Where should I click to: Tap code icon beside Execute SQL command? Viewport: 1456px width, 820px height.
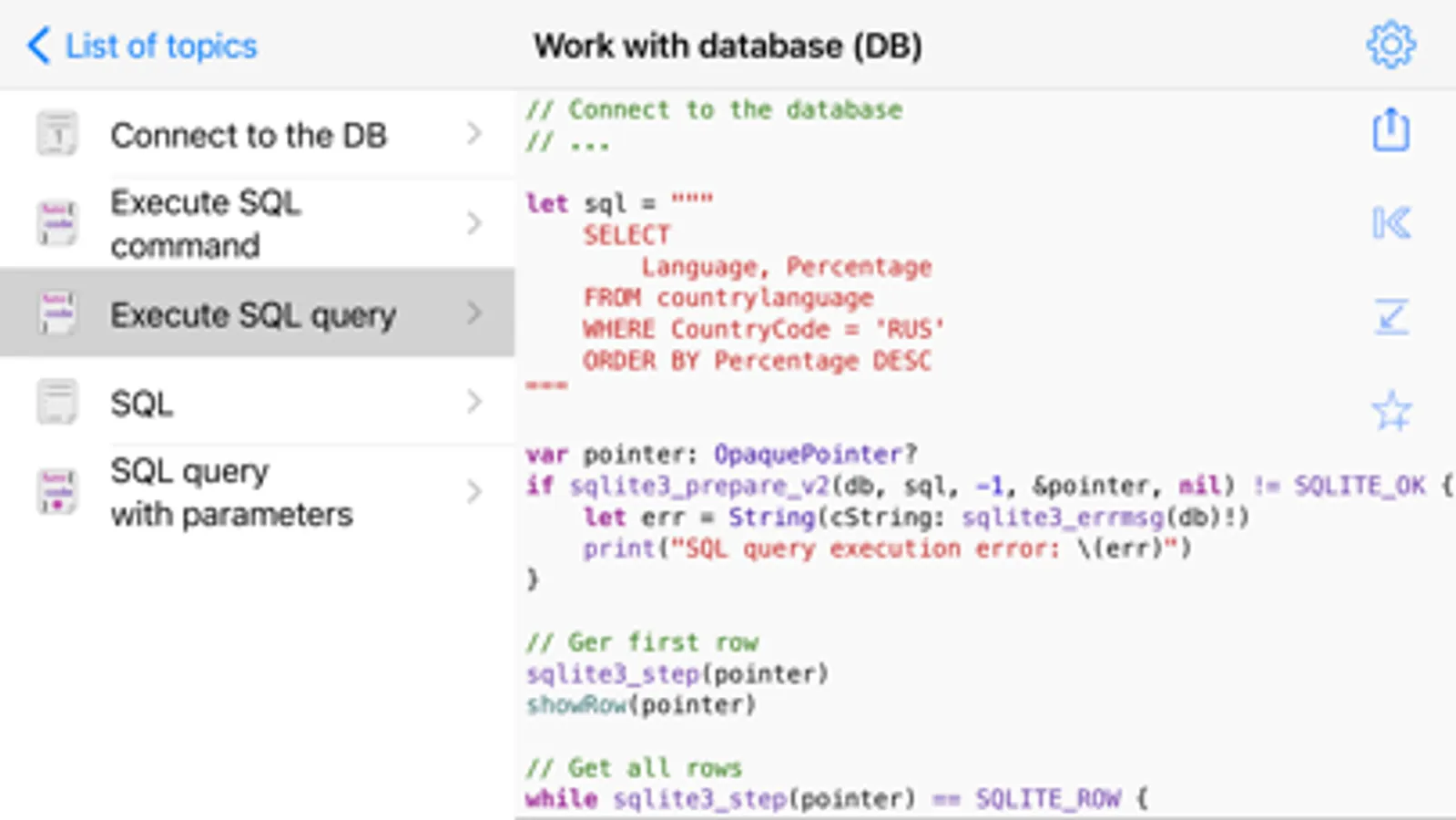(57, 223)
